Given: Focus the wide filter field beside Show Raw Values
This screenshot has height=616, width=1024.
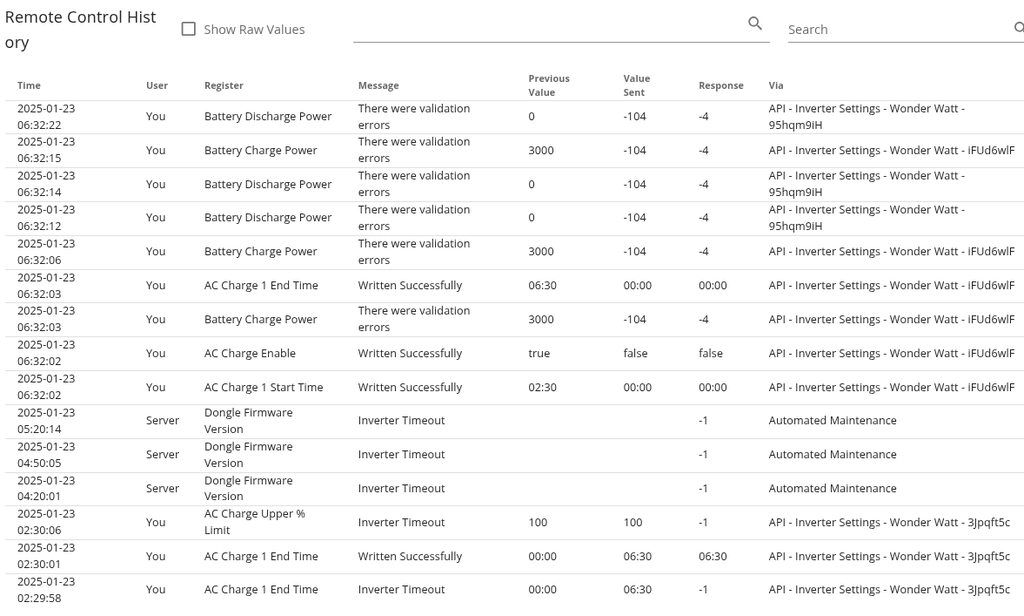Looking at the screenshot, I should pos(550,27).
